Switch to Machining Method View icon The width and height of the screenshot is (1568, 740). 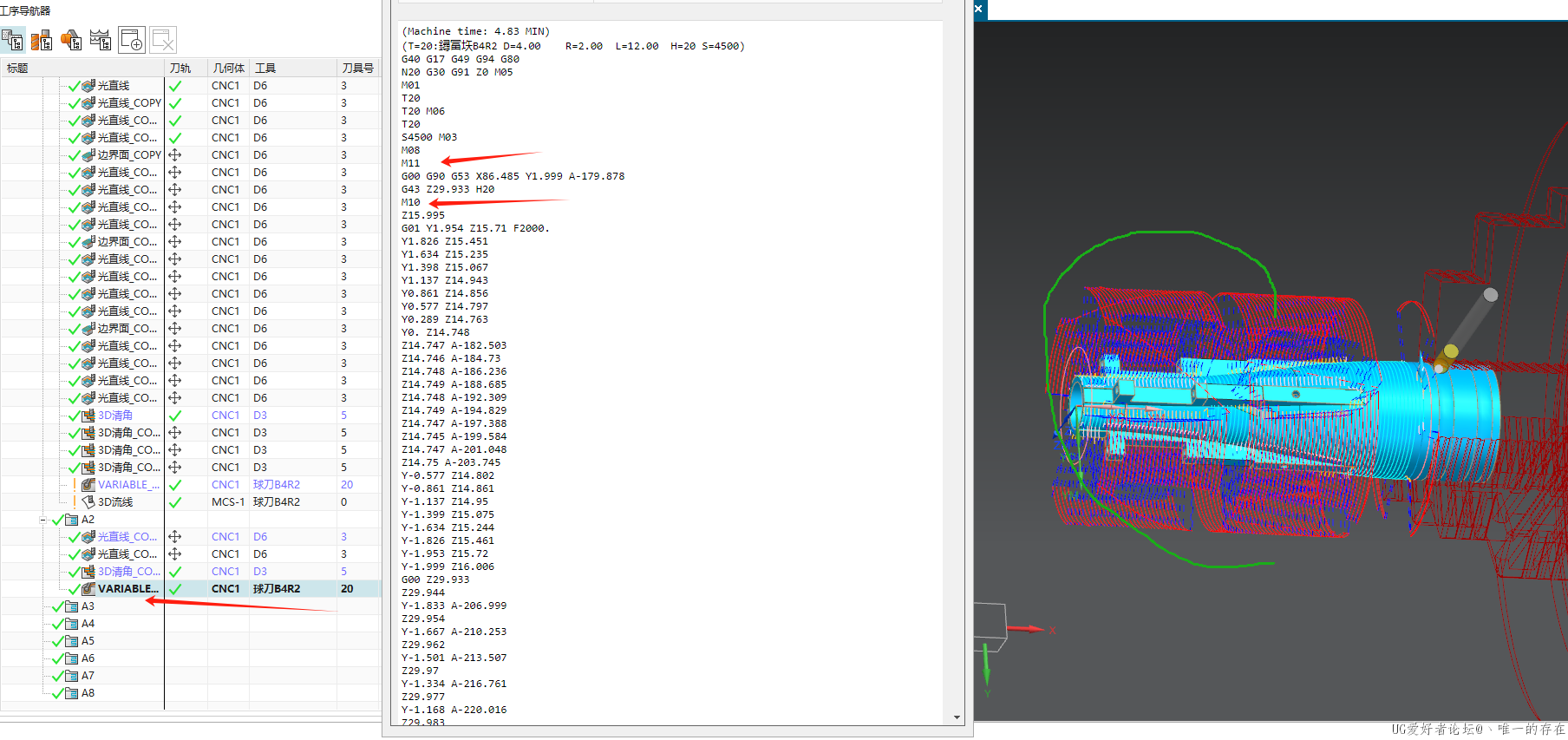click(101, 40)
